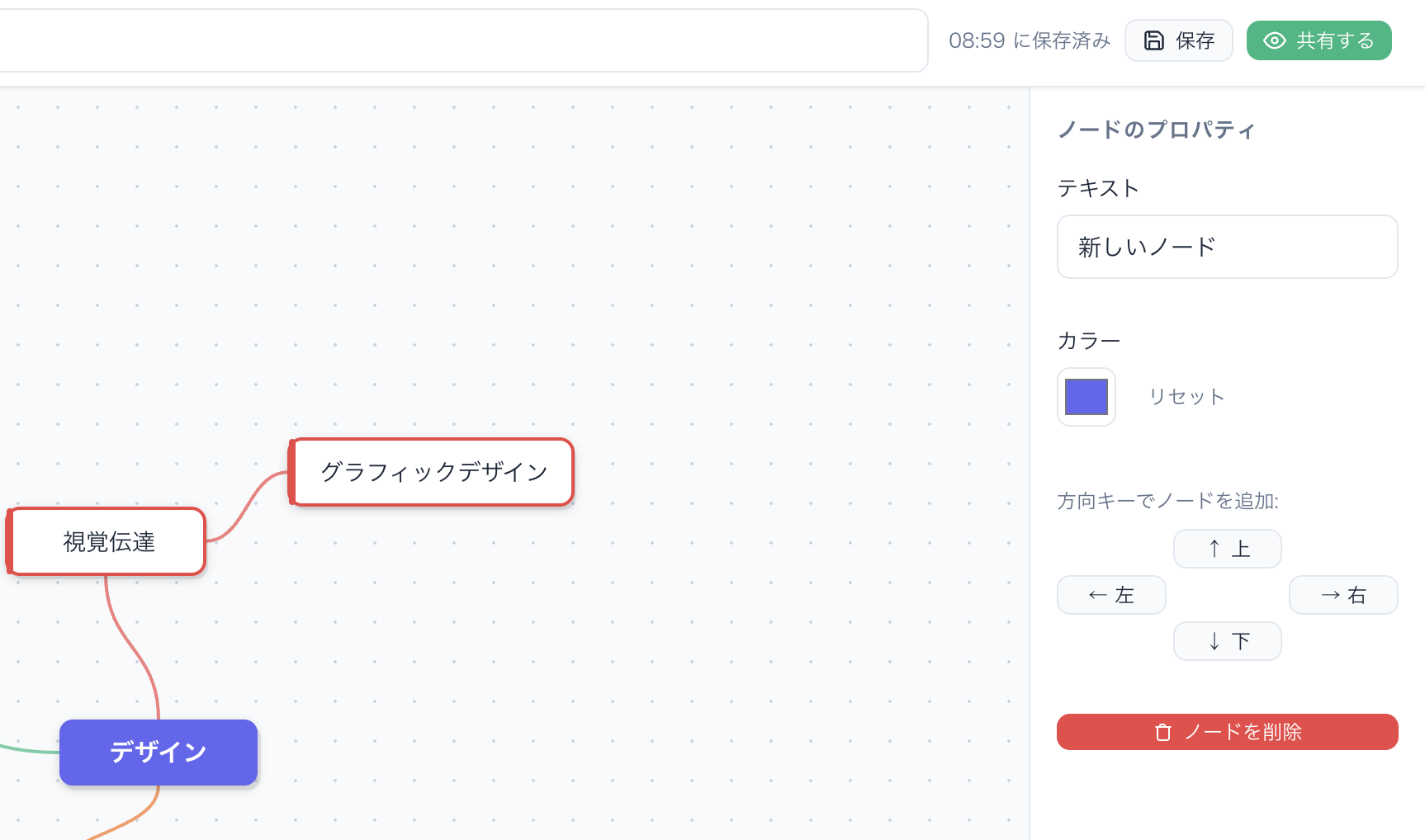Select the 視覚伝達 node
The height and width of the screenshot is (840, 1425).
(x=108, y=541)
